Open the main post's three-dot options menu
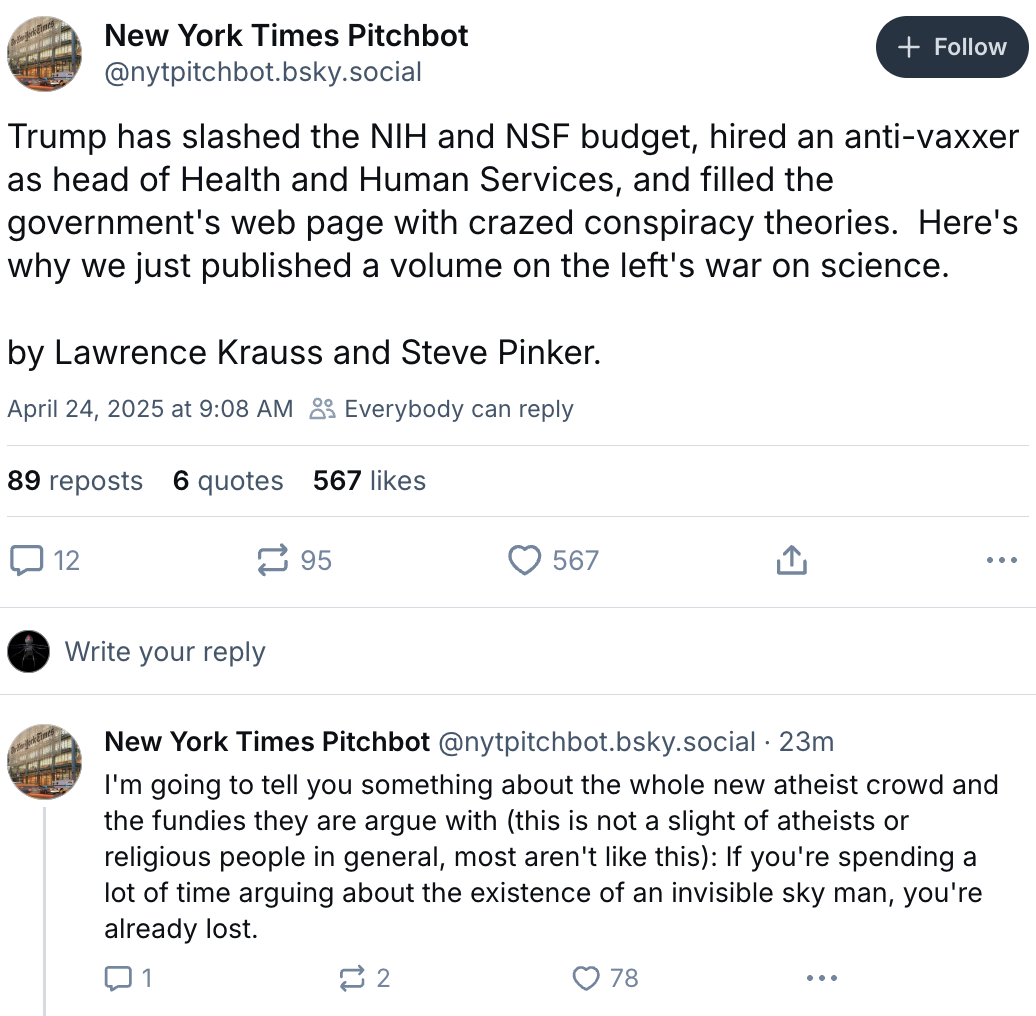Viewport: 1036px width, 1016px height. 1001,560
